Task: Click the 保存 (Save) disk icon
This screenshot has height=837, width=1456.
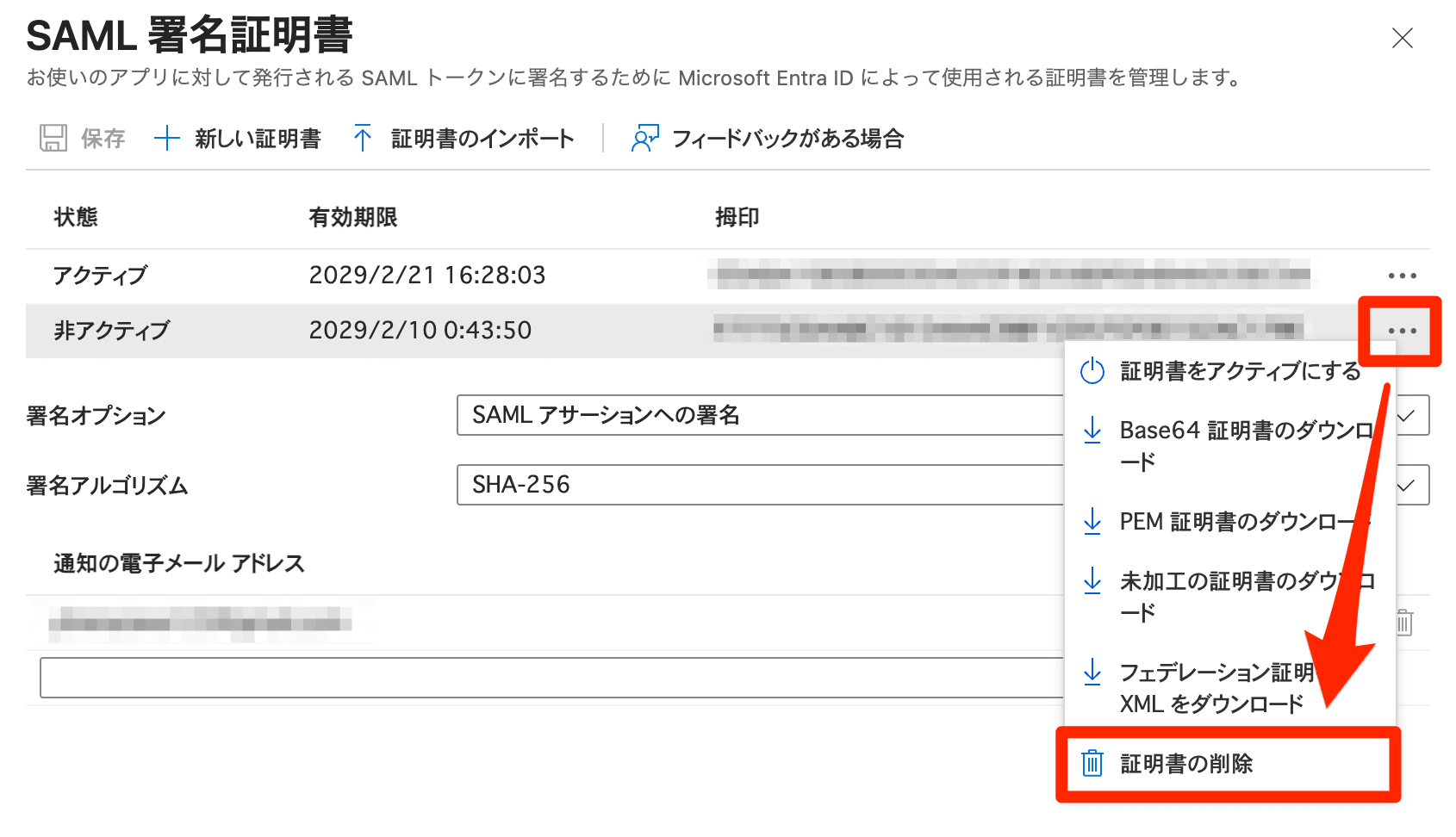Action: pyautogui.click(x=53, y=138)
